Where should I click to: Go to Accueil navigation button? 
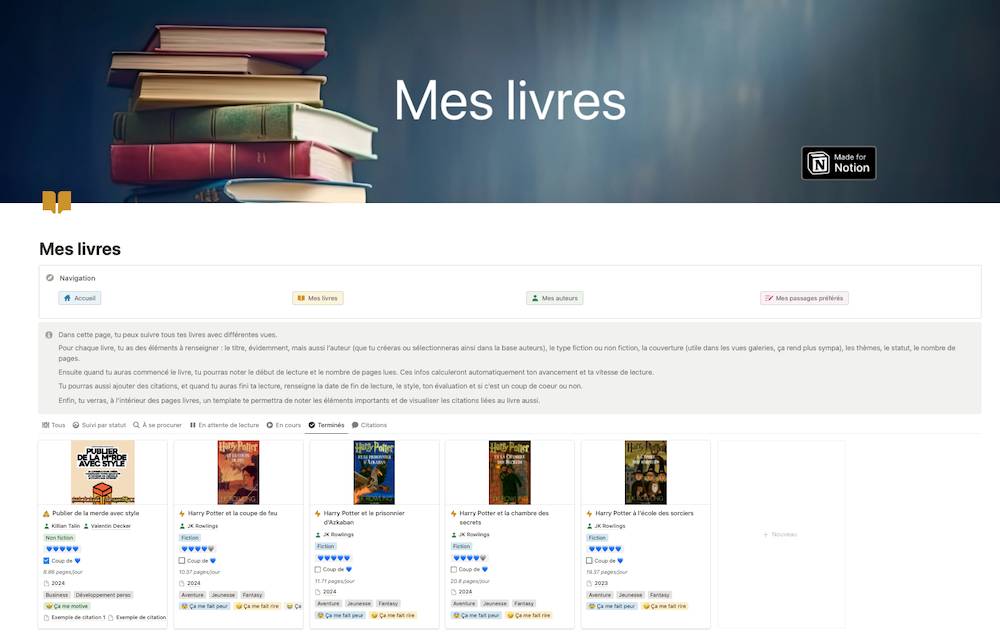[80, 298]
